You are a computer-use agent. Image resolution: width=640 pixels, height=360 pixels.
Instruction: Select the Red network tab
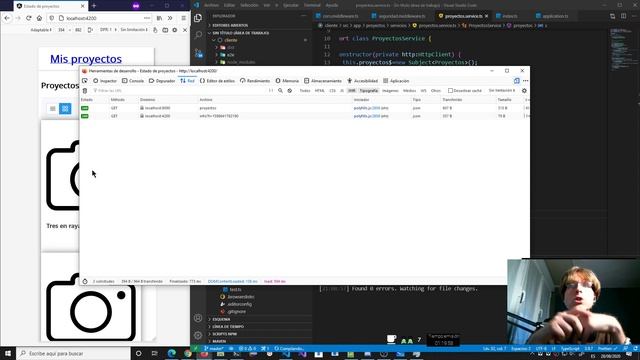pyautogui.click(x=187, y=81)
